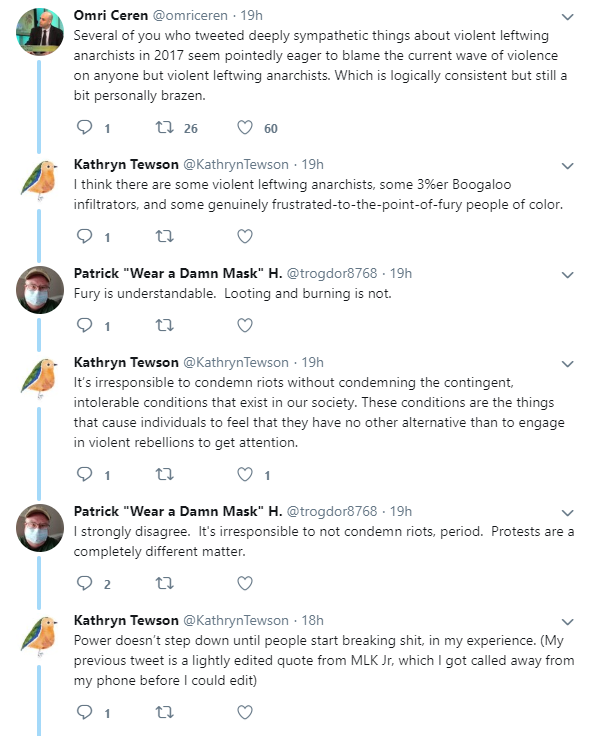Viewport: 597px width, 736px height.
Task: Reply to Omri Ceren's tweet
Action: pyautogui.click(x=85, y=128)
